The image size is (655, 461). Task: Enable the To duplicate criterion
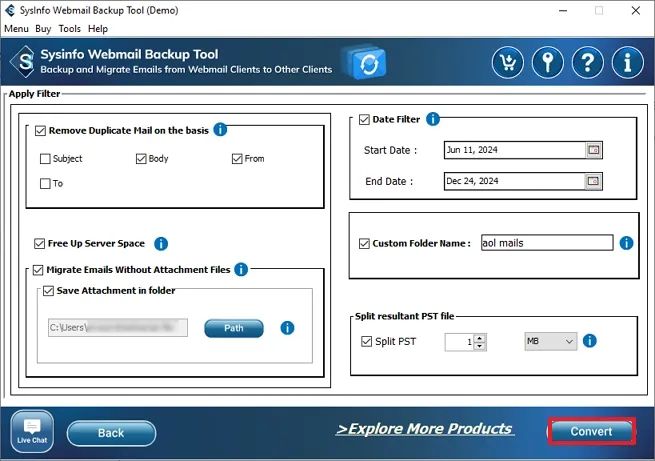click(45, 184)
